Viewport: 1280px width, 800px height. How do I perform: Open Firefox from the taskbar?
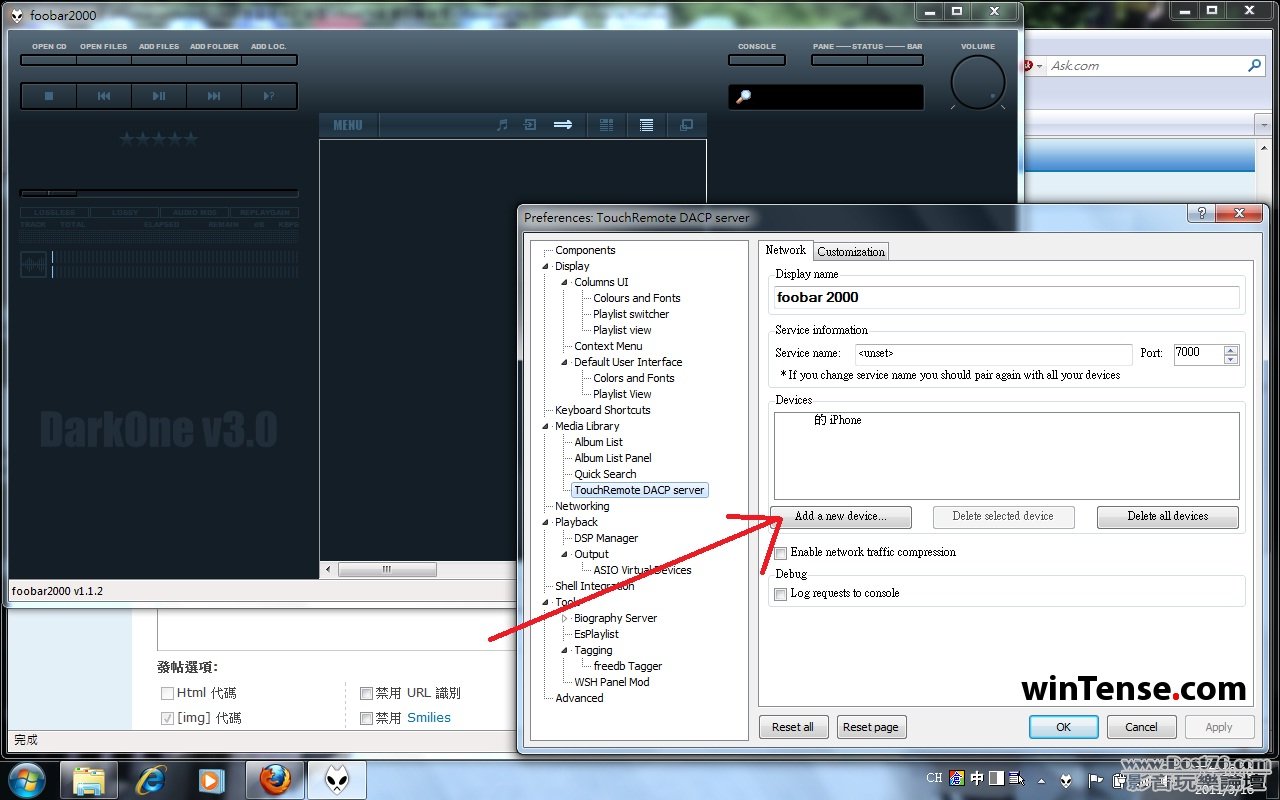tap(275, 780)
